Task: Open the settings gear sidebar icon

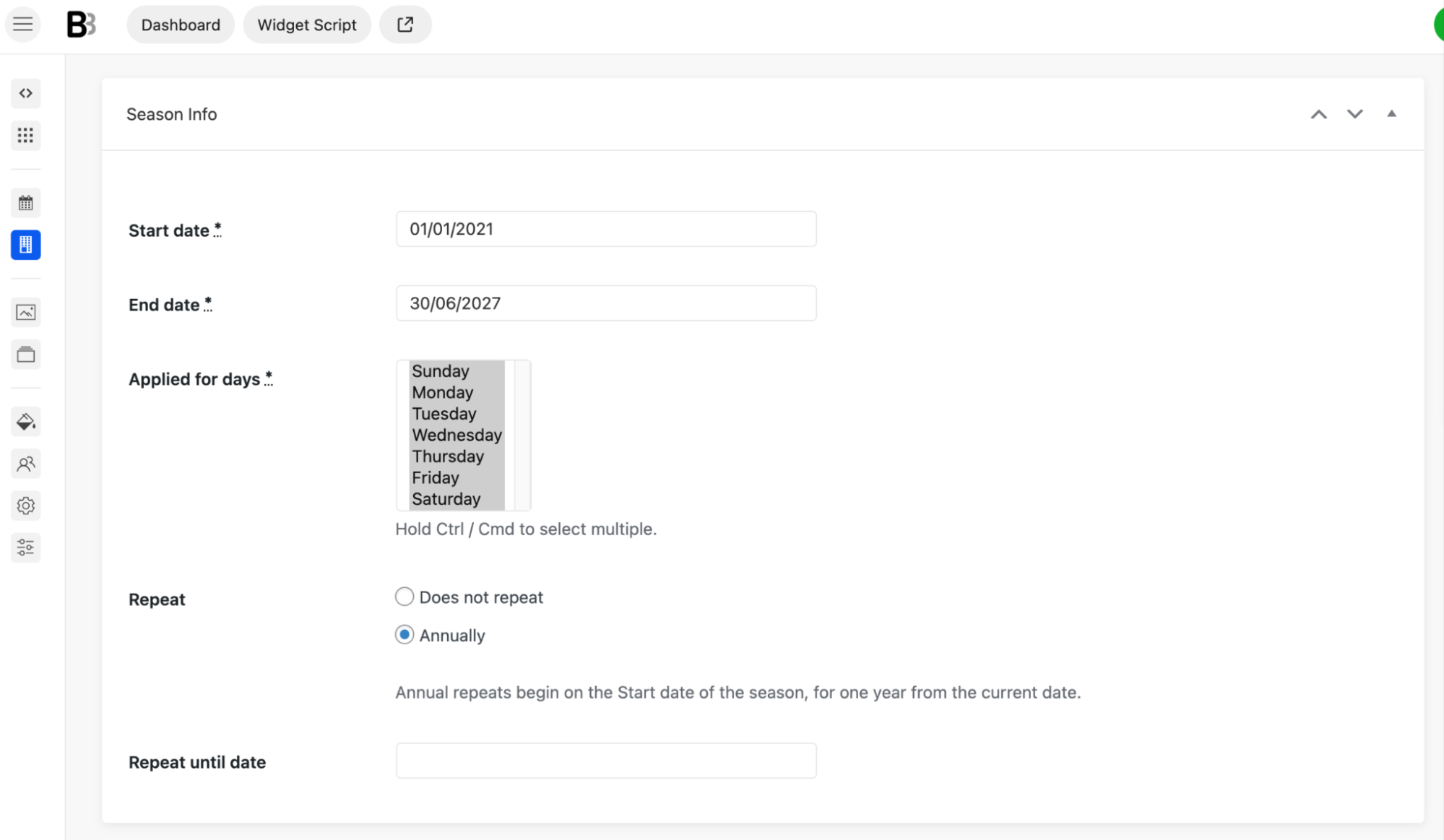Action: (26, 506)
